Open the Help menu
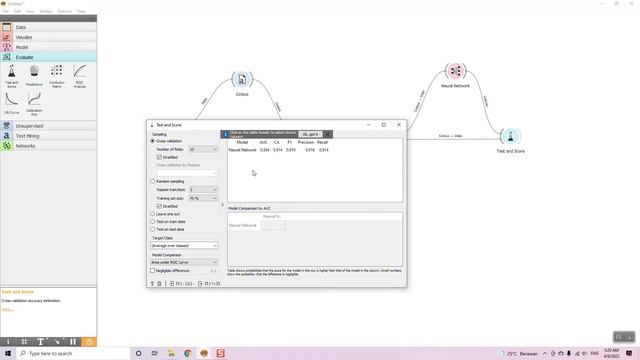The image size is (640, 360). tap(81, 11)
